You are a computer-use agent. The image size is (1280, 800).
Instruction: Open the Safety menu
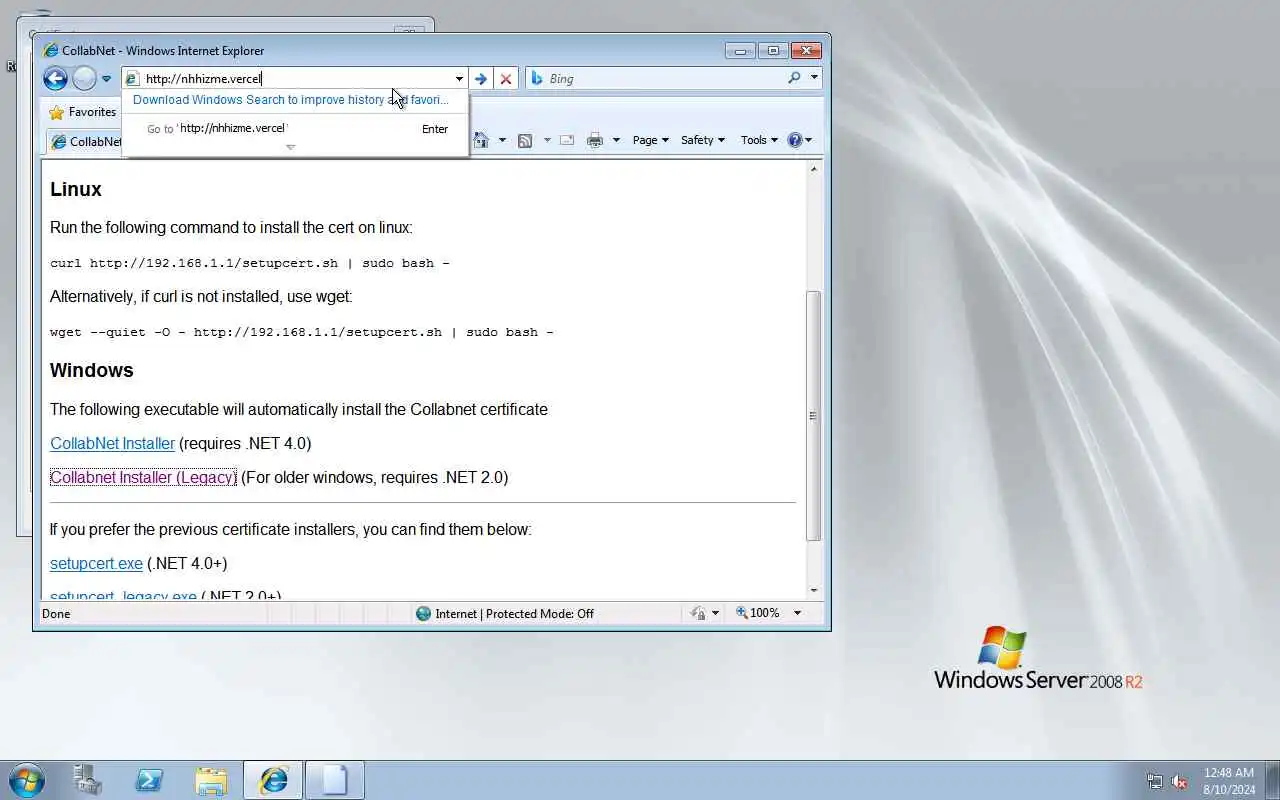(x=702, y=140)
